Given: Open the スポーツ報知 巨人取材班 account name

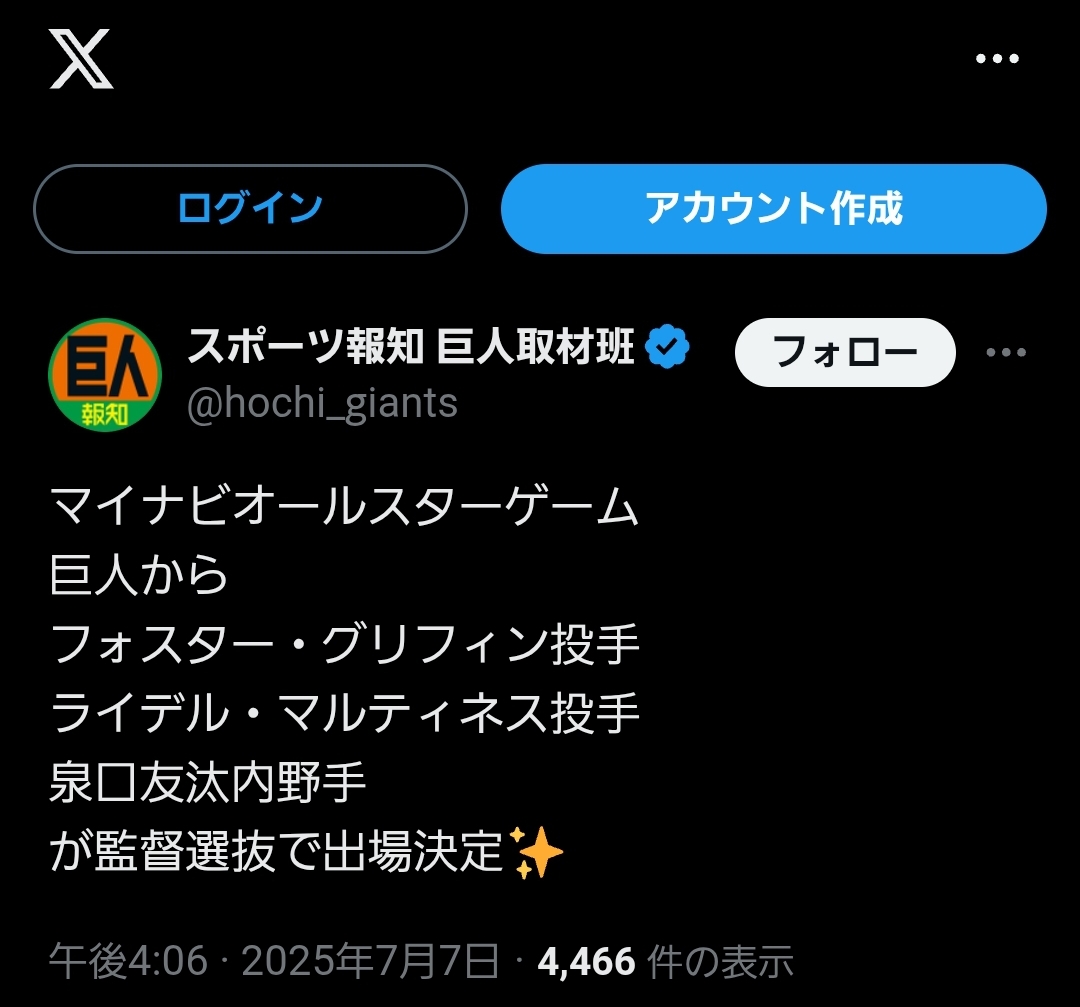Looking at the screenshot, I should tap(411, 346).
